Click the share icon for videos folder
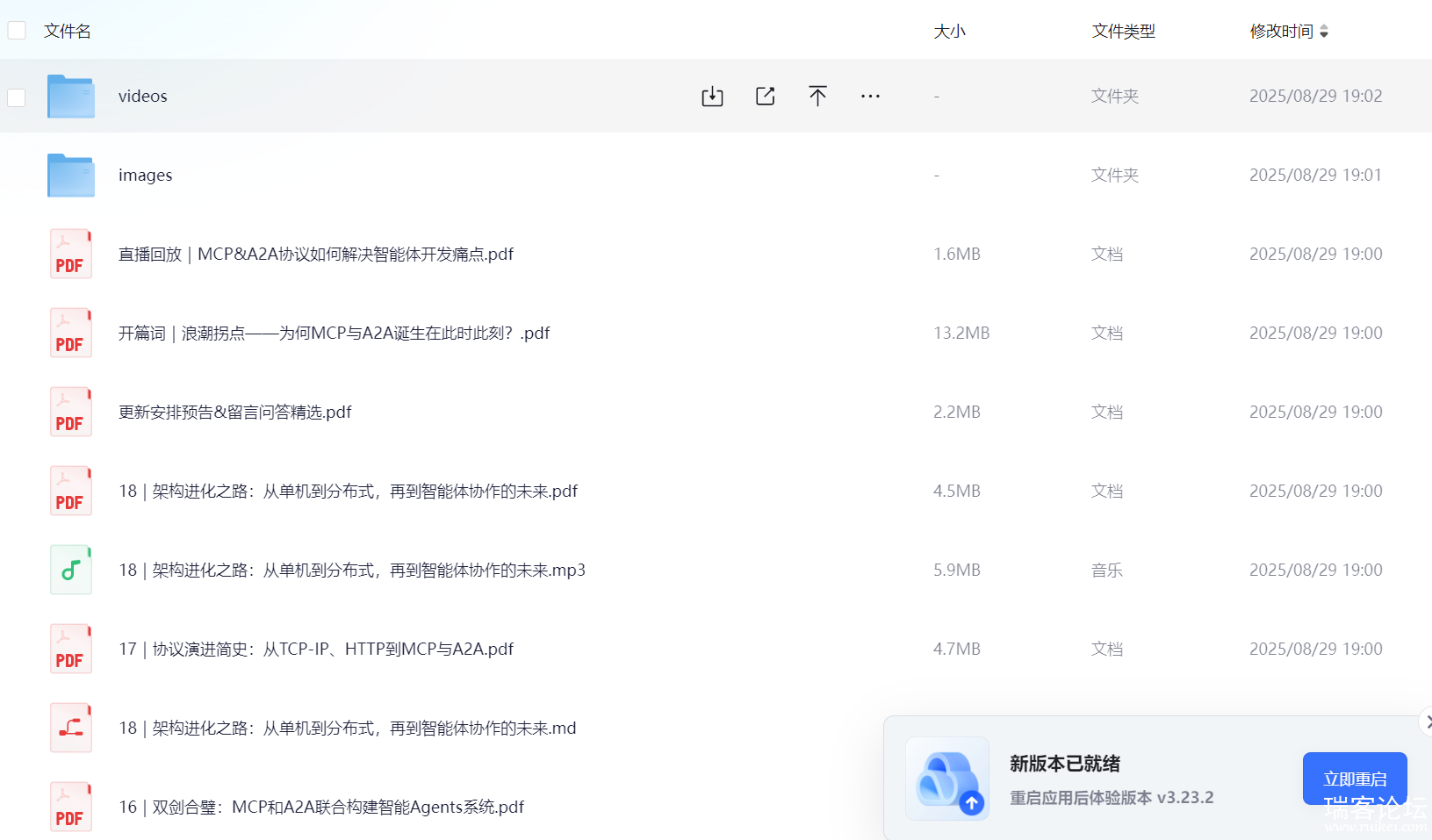1432x840 pixels. click(x=765, y=97)
